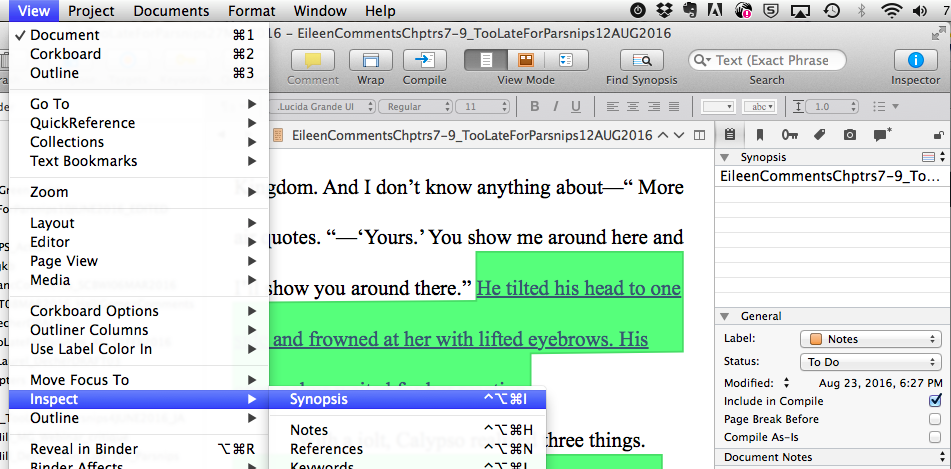
Task: Toggle synopsis index card image switch icon
Action: (x=928, y=157)
